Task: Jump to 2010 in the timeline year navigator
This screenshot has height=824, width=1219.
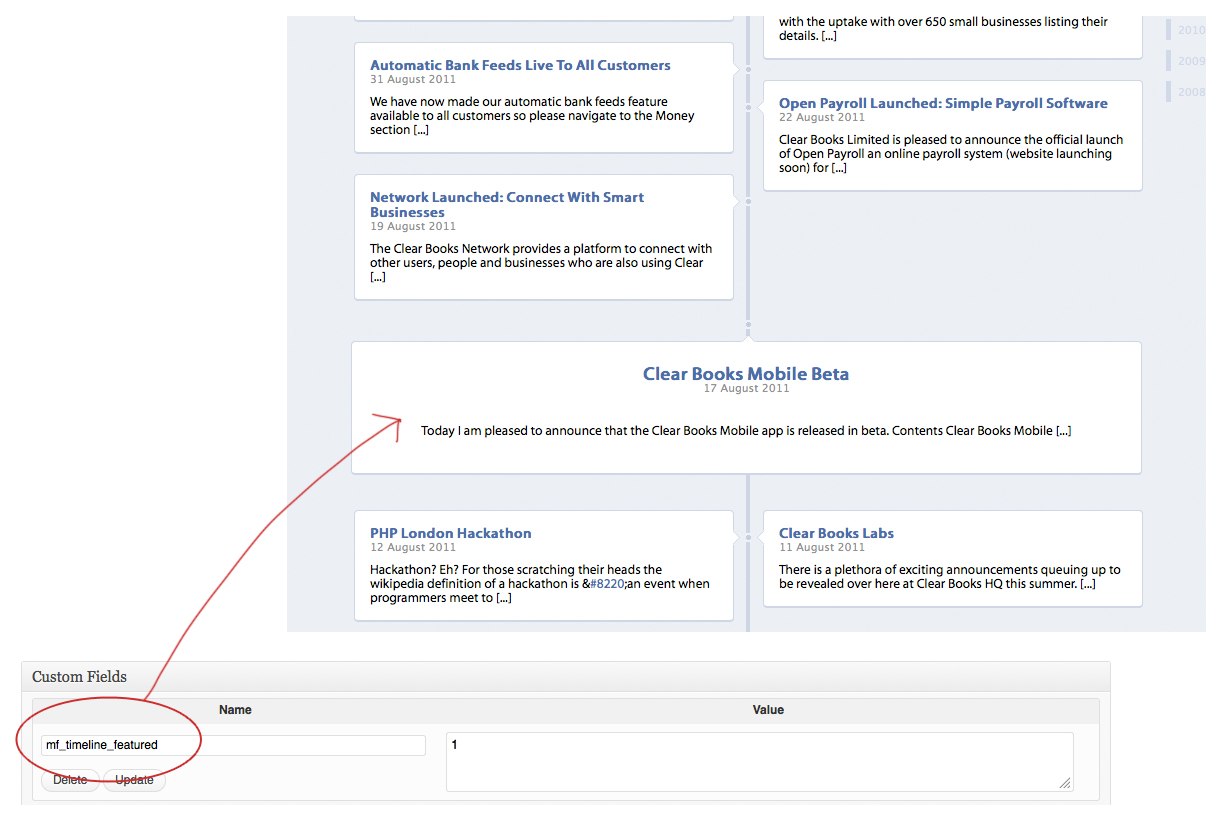Action: click(x=1190, y=30)
